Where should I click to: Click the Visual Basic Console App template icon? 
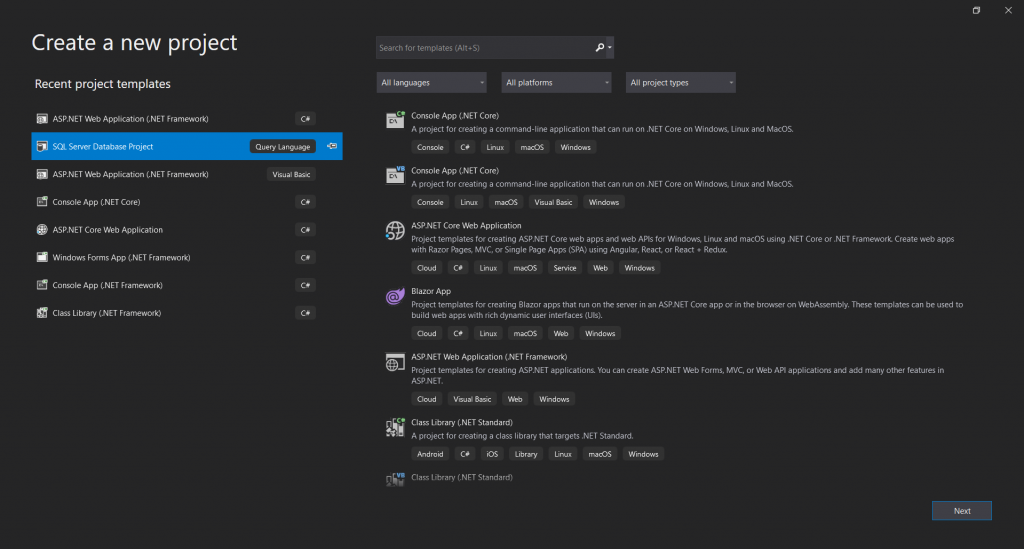pyautogui.click(x=394, y=175)
